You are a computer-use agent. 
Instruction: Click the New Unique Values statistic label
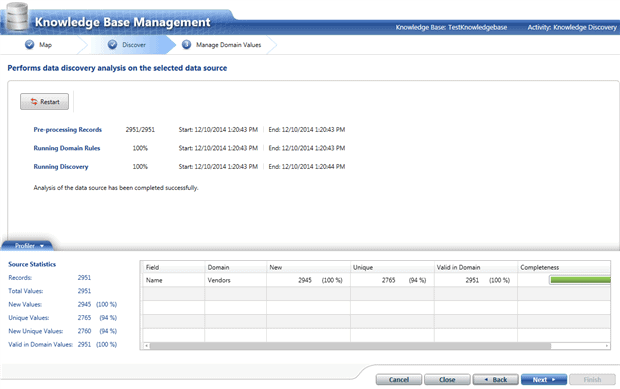click(36, 331)
